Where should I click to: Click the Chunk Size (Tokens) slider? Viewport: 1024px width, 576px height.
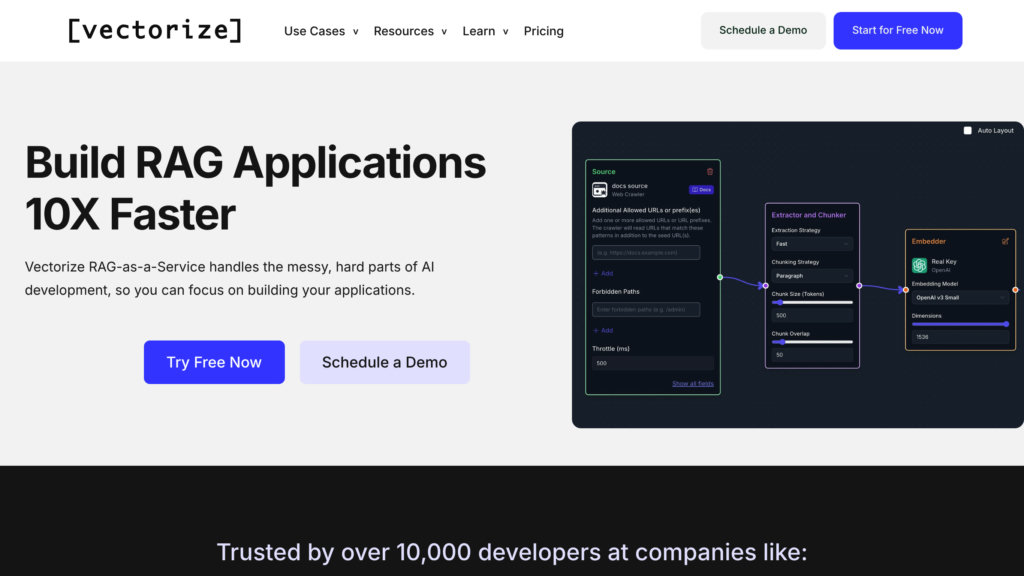point(812,302)
